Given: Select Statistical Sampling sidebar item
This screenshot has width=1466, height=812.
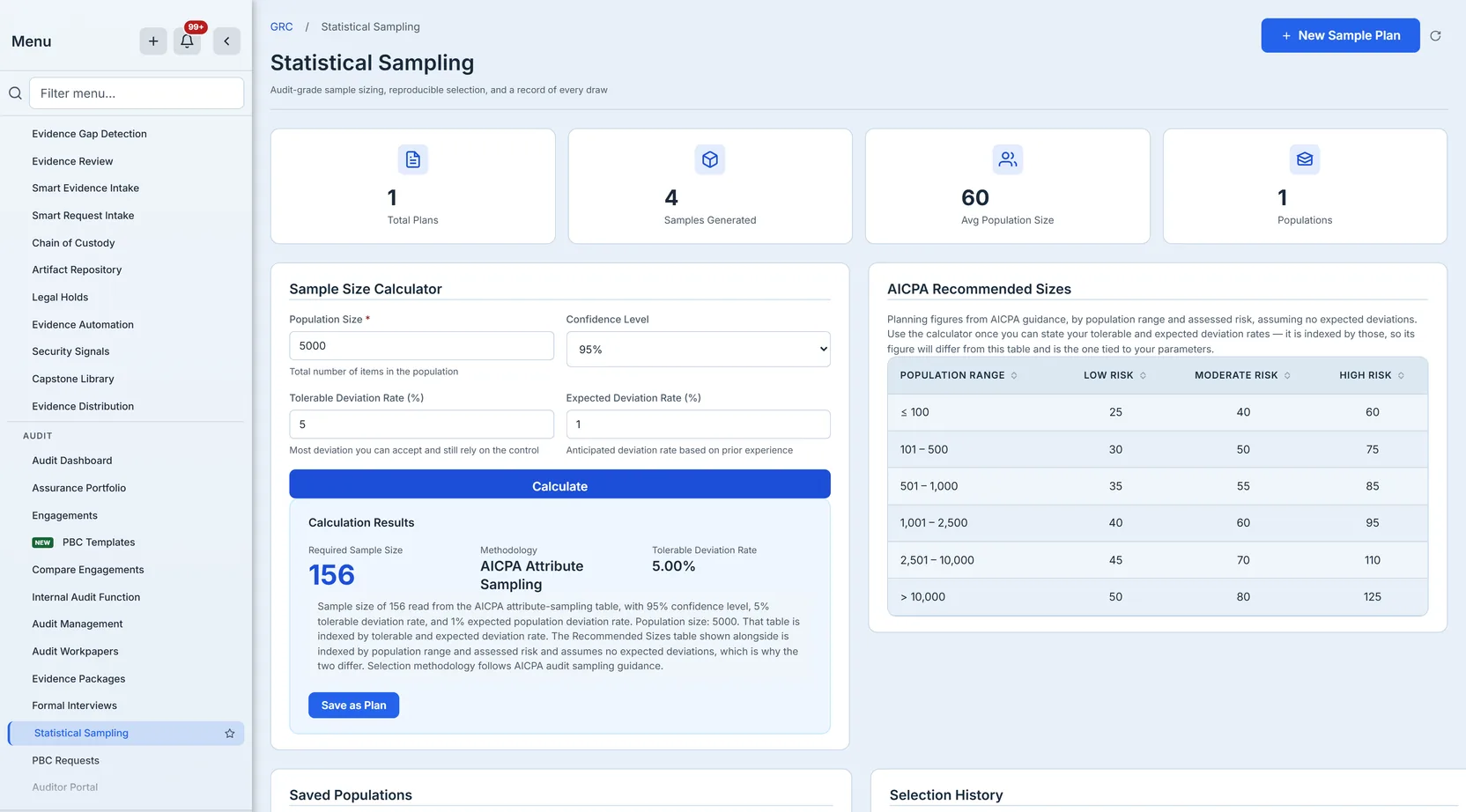Looking at the screenshot, I should click(126, 733).
